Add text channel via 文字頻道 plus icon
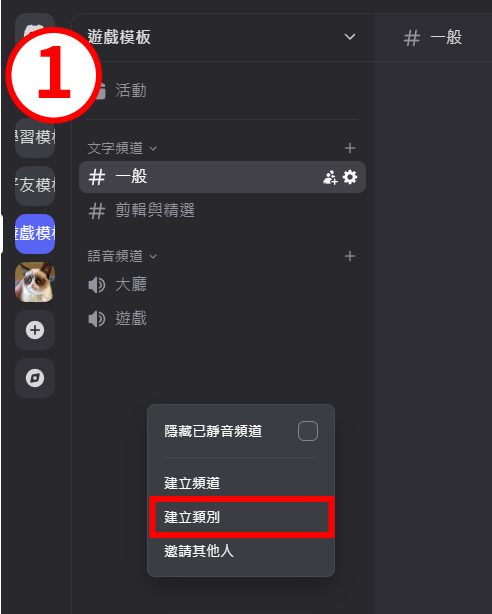492x614 pixels. (x=350, y=148)
